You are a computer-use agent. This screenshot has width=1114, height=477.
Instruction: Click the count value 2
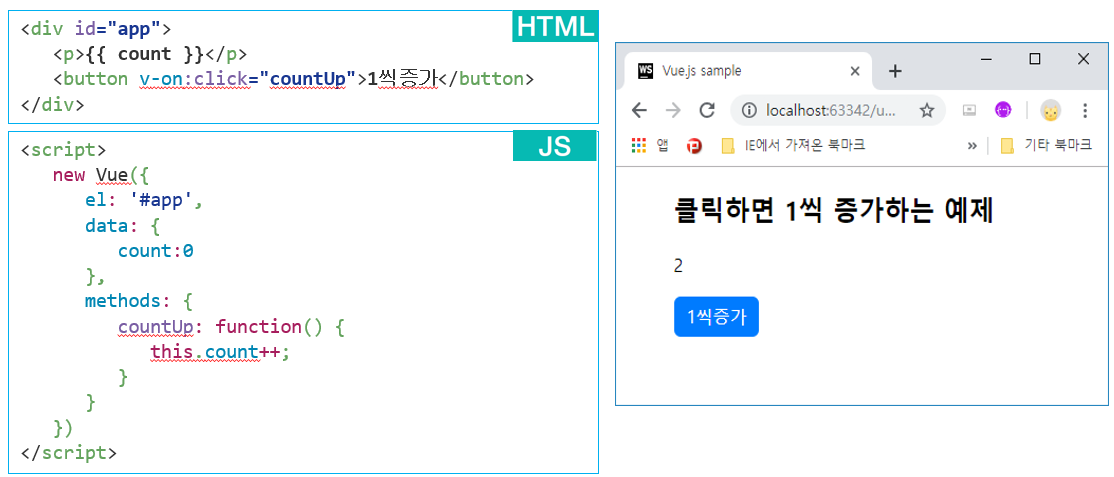[678, 266]
